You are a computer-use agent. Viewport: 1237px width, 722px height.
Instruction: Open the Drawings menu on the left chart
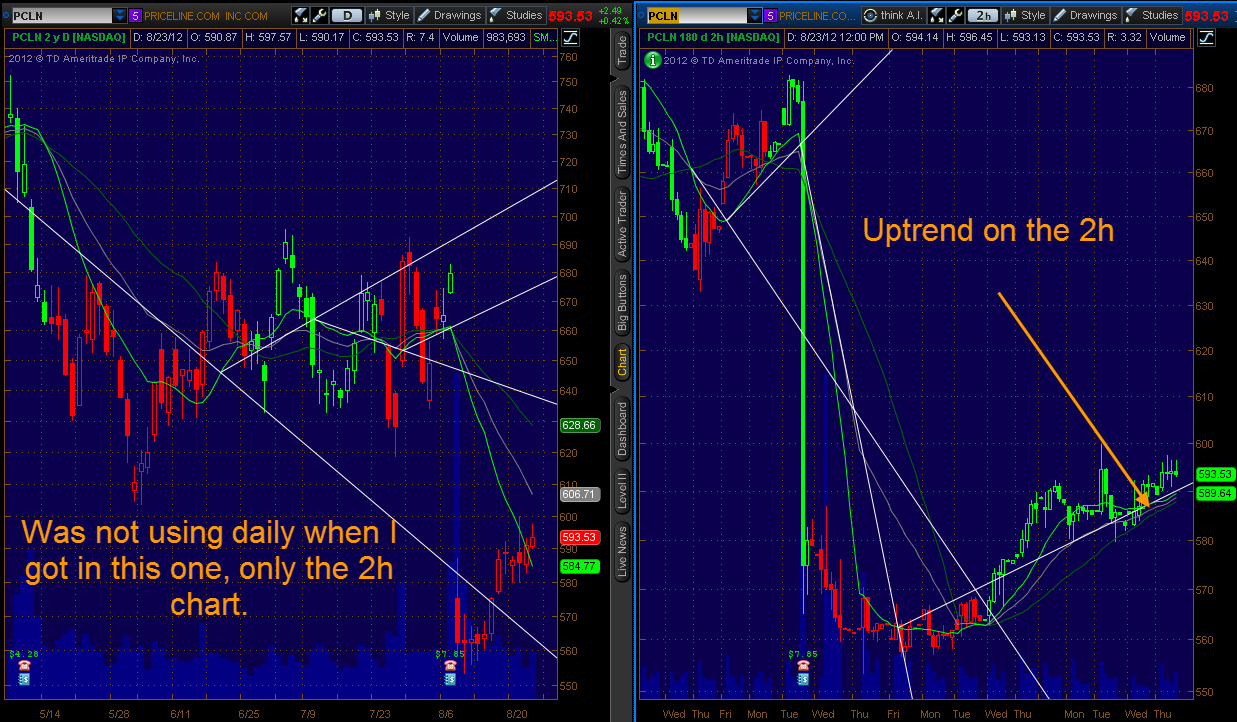(x=450, y=15)
